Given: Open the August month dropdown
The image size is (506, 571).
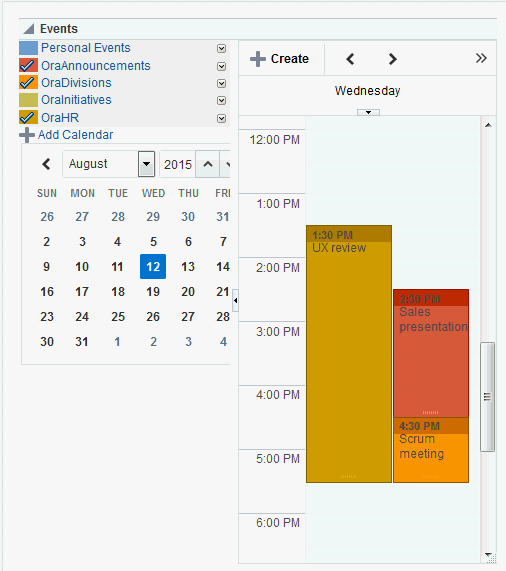Looking at the screenshot, I should pyautogui.click(x=146, y=164).
